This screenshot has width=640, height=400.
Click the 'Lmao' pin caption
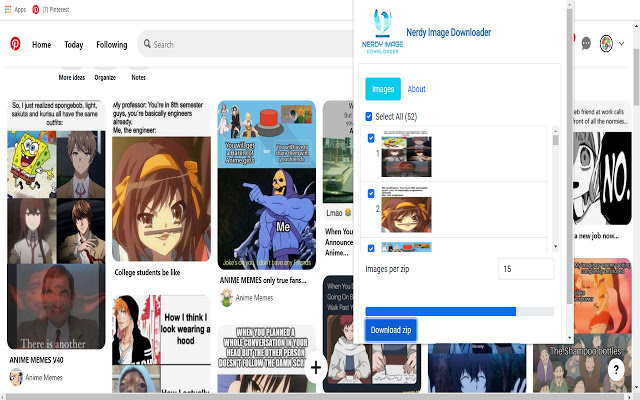(x=339, y=213)
